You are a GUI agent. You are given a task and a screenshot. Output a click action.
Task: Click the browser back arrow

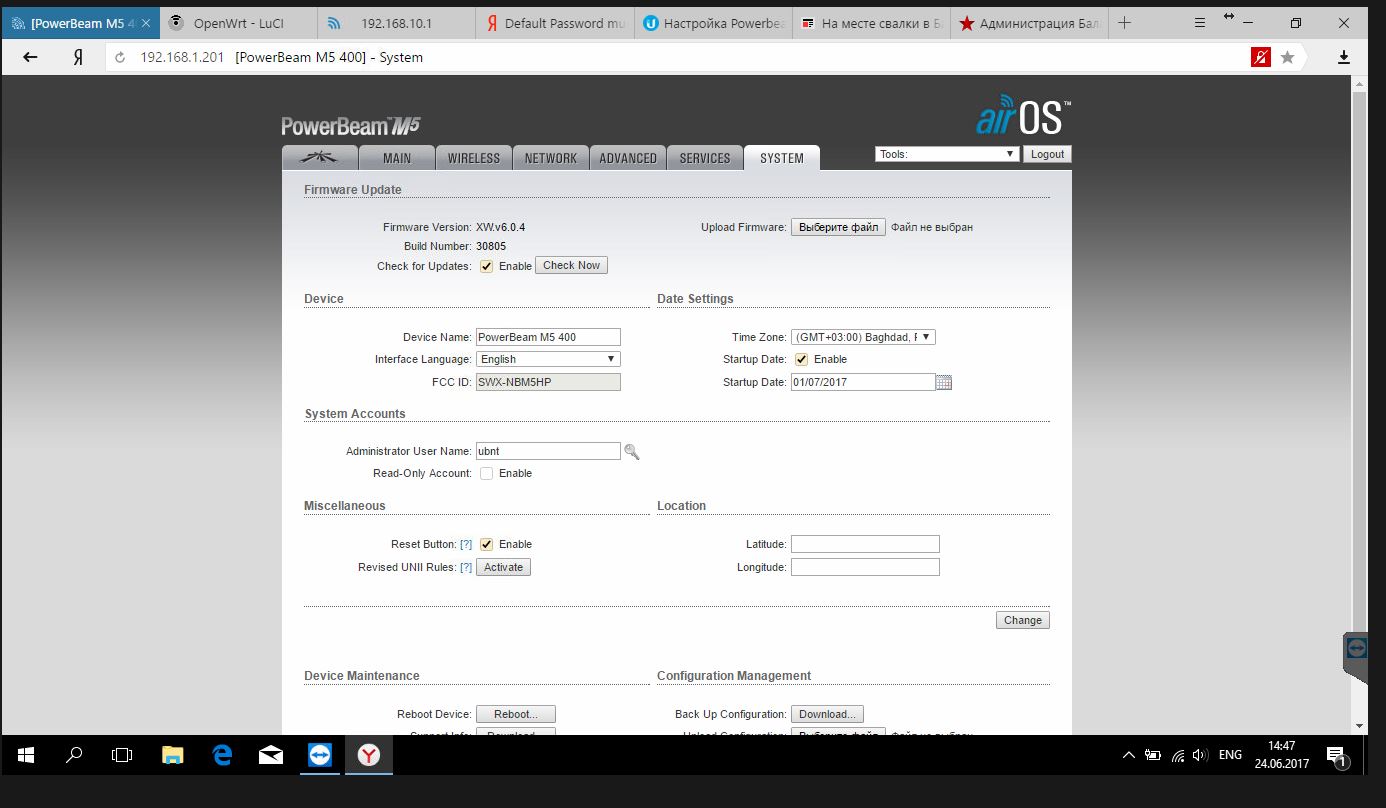(30, 57)
